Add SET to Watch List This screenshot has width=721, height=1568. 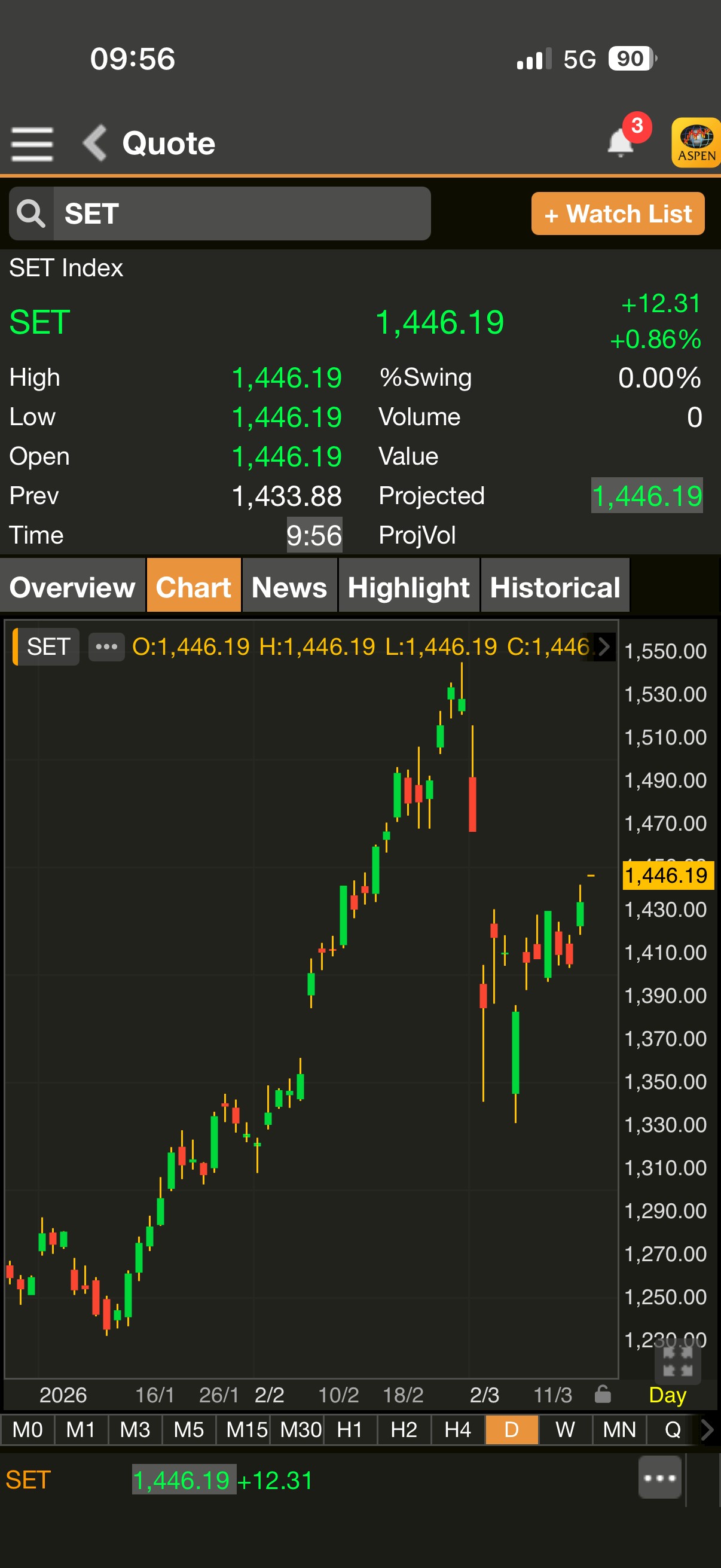point(618,213)
